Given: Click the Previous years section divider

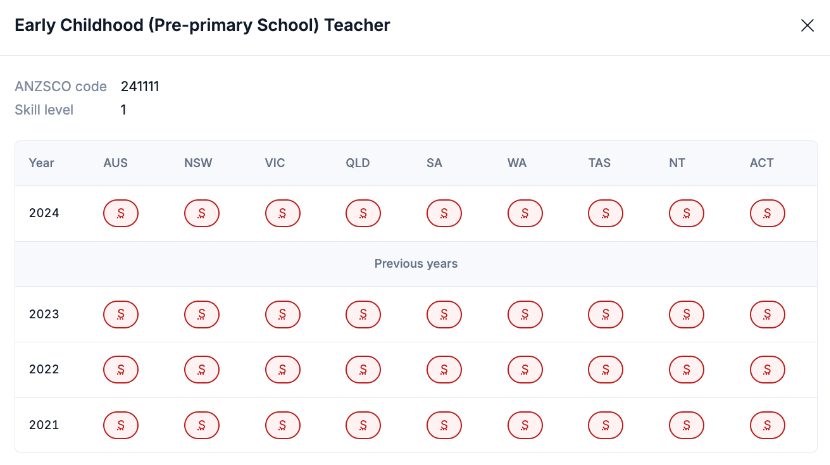Looking at the screenshot, I should (x=416, y=264).
